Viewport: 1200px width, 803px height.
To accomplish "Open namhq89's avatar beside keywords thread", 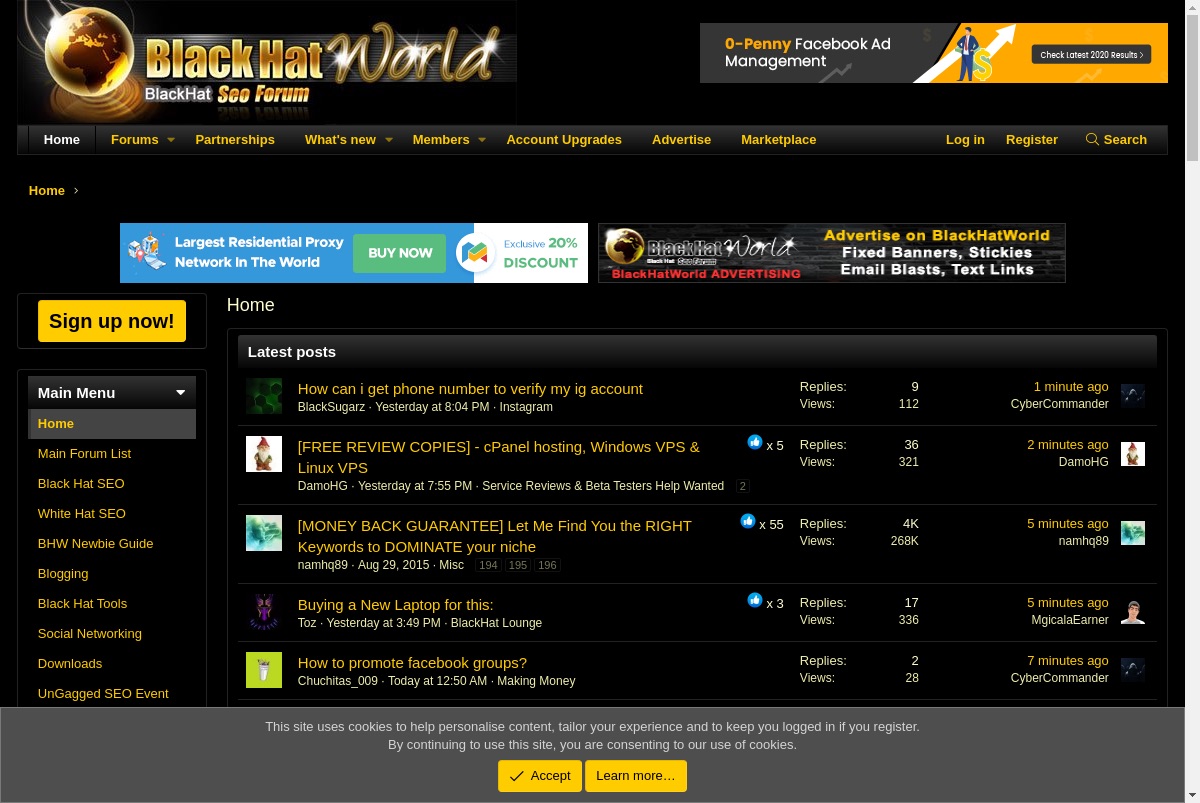I will tap(264, 533).
